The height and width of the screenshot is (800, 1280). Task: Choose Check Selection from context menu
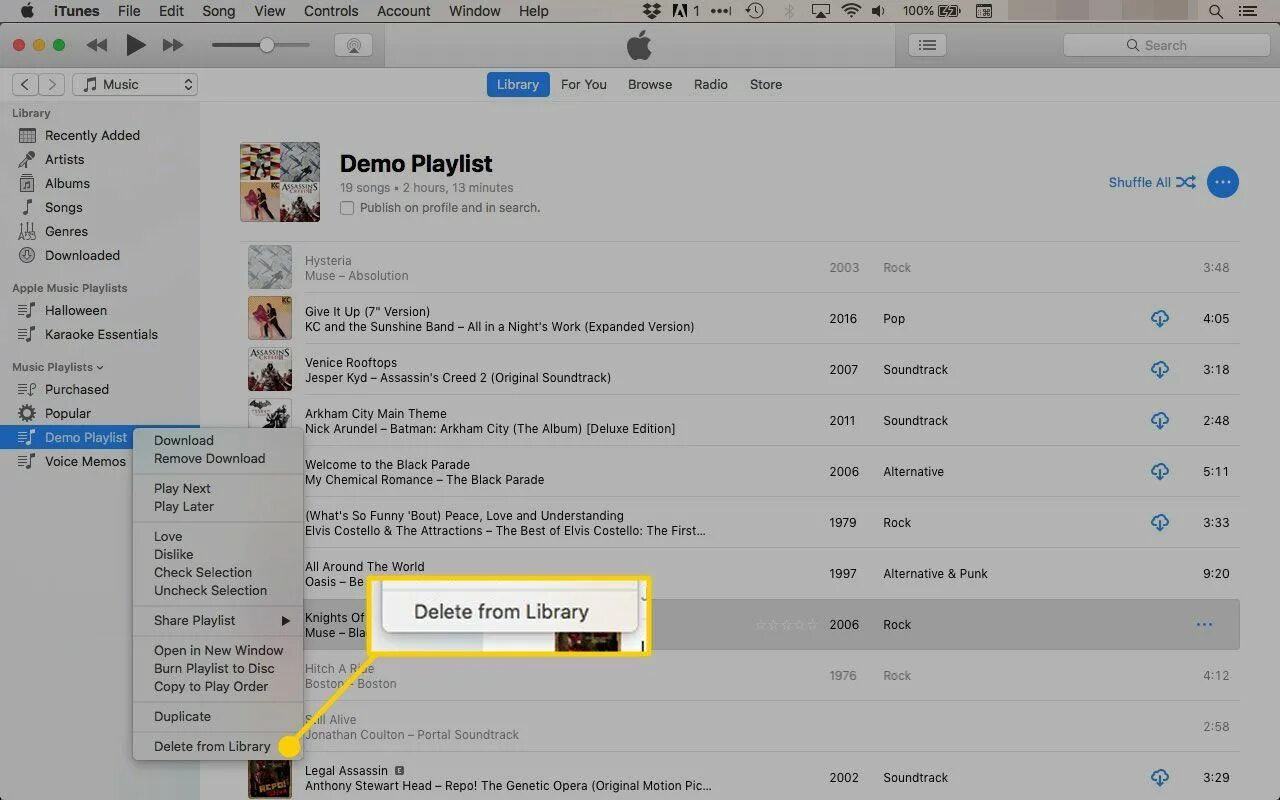point(218,573)
